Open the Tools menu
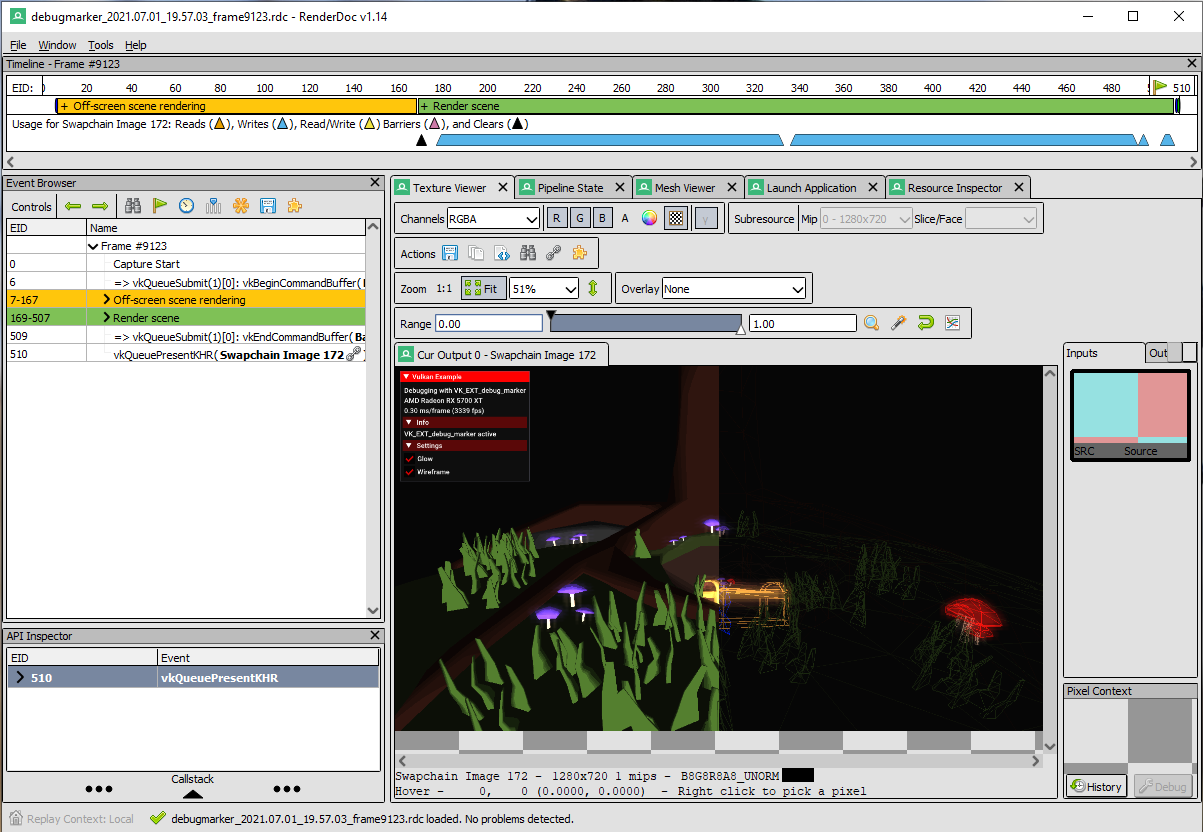 [100, 45]
